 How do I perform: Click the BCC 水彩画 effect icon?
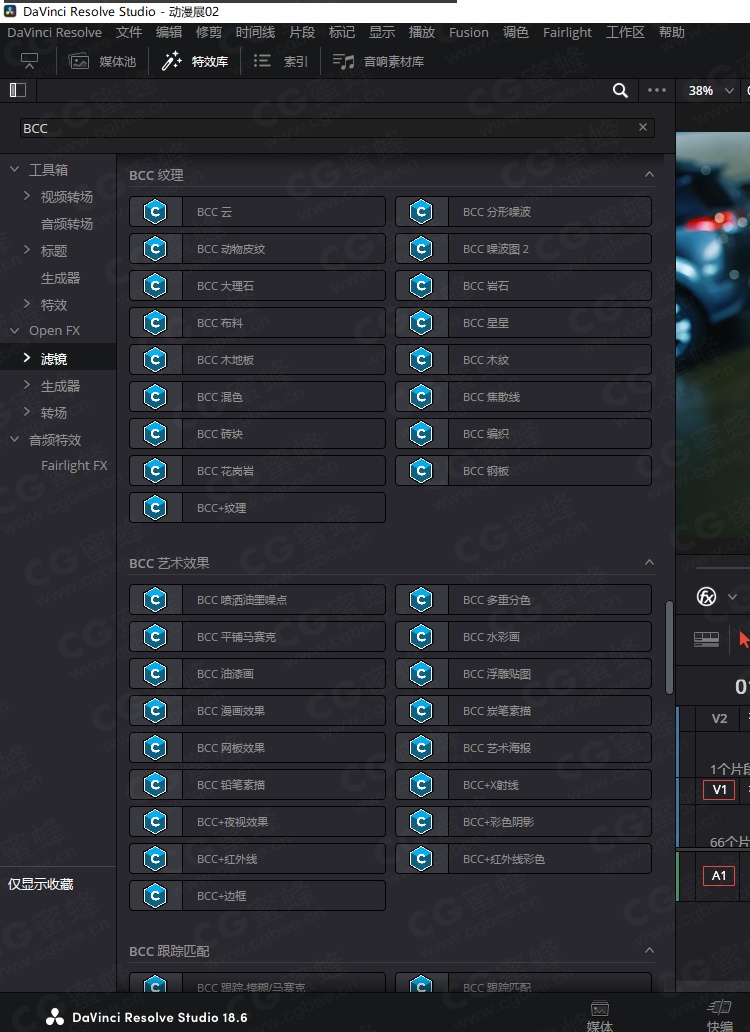421,636
